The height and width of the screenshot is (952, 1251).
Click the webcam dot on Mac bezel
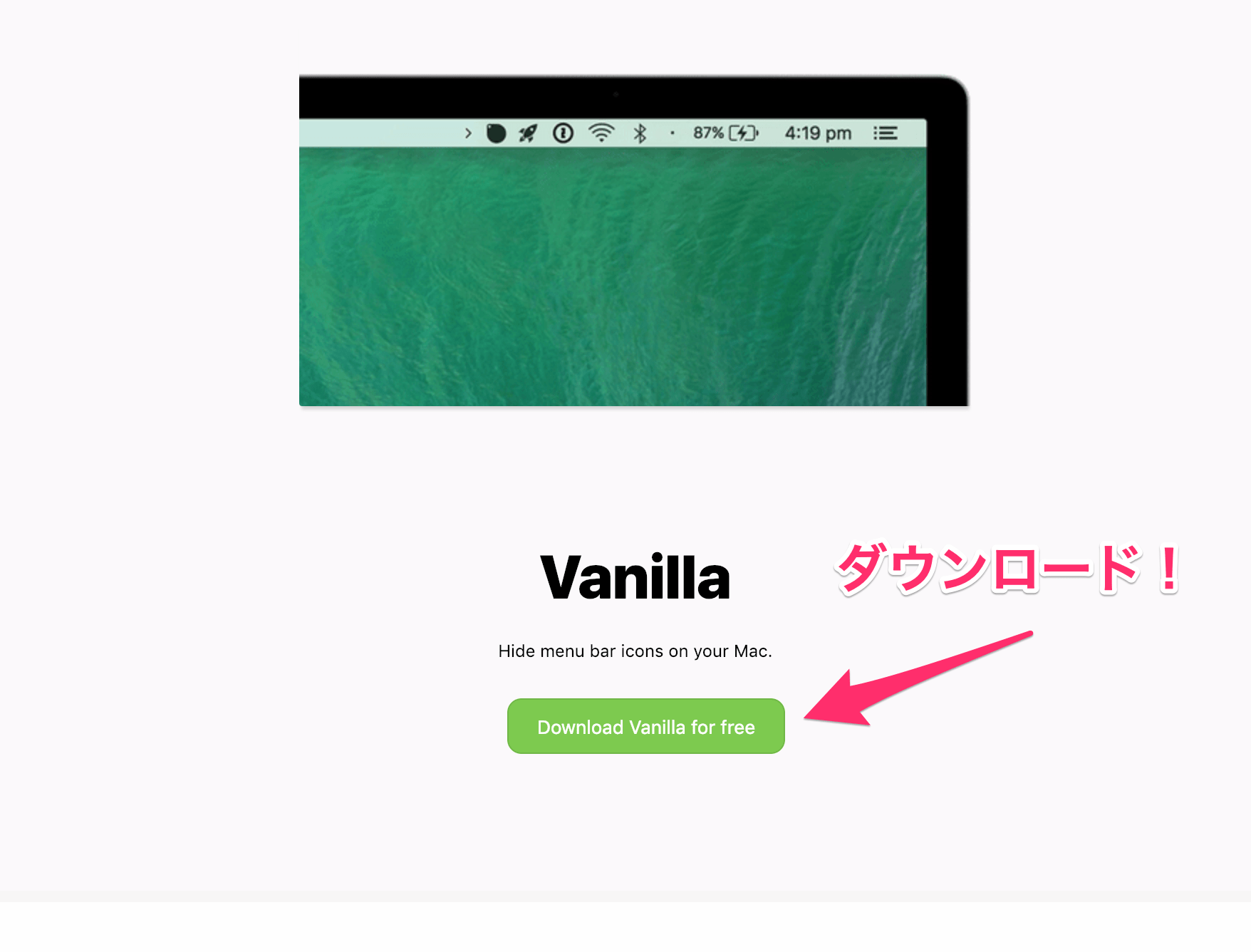tap(616, 93)
